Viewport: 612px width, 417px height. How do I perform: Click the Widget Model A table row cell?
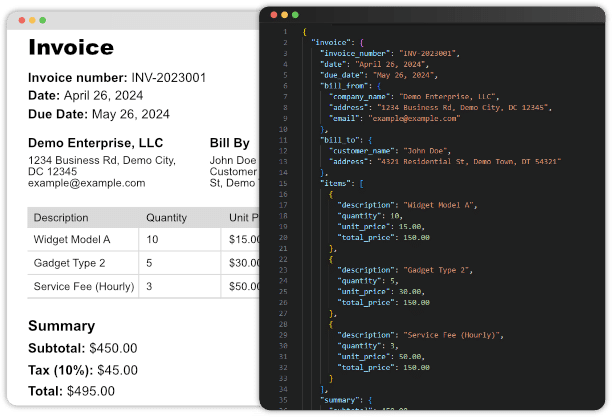coord(72,240)
